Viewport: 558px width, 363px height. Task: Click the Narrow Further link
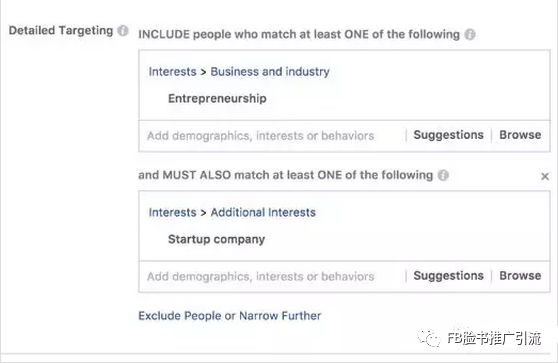(280, 316)
